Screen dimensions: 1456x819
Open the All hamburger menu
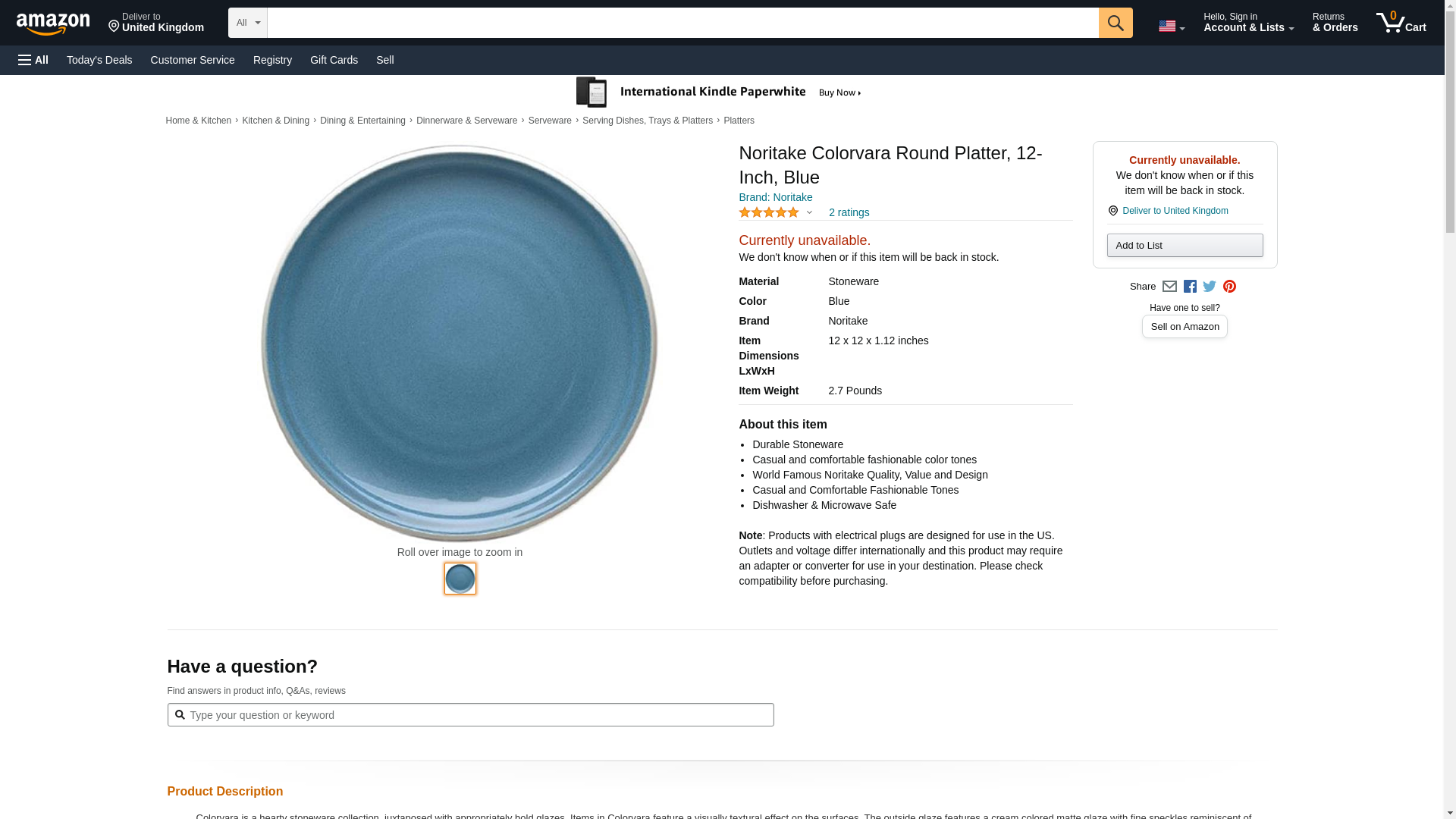(33, 60)
